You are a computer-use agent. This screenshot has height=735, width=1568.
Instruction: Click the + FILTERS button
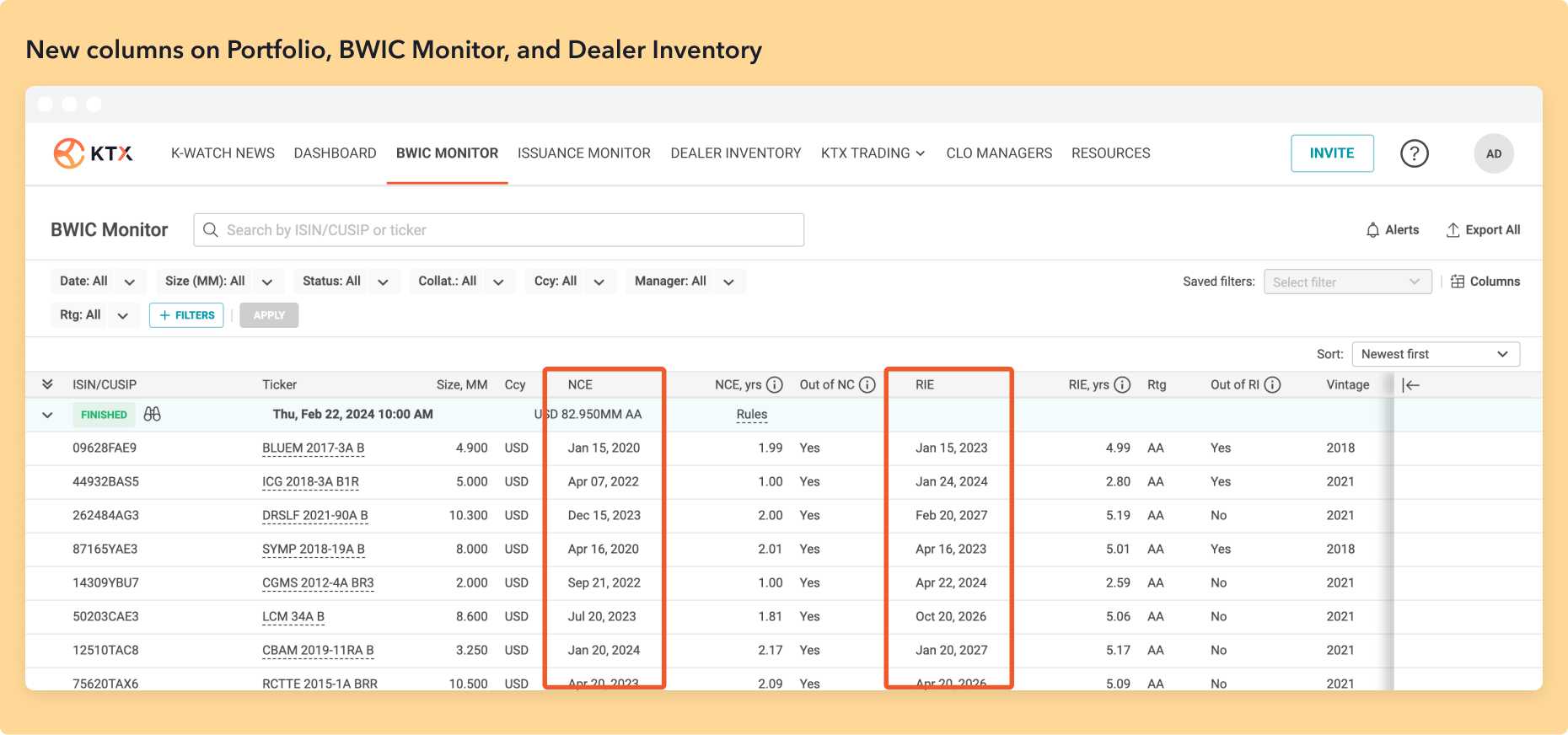coord(186,315)
